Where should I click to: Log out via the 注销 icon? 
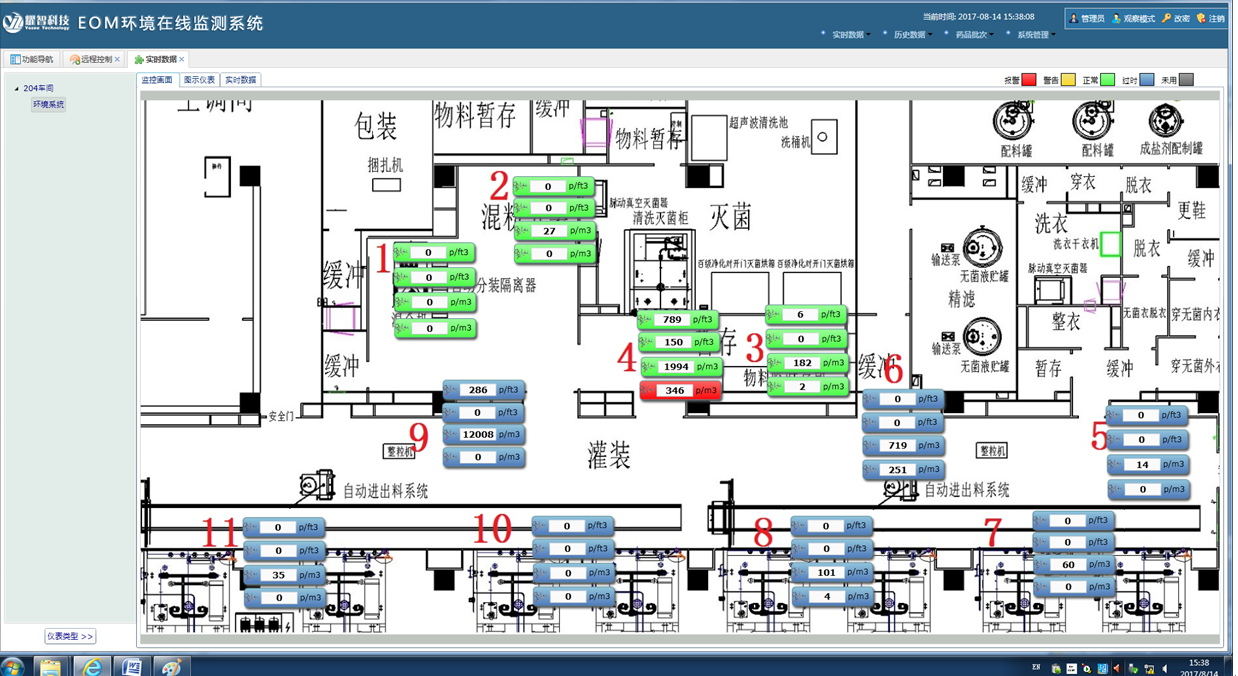coord(1201,18)
